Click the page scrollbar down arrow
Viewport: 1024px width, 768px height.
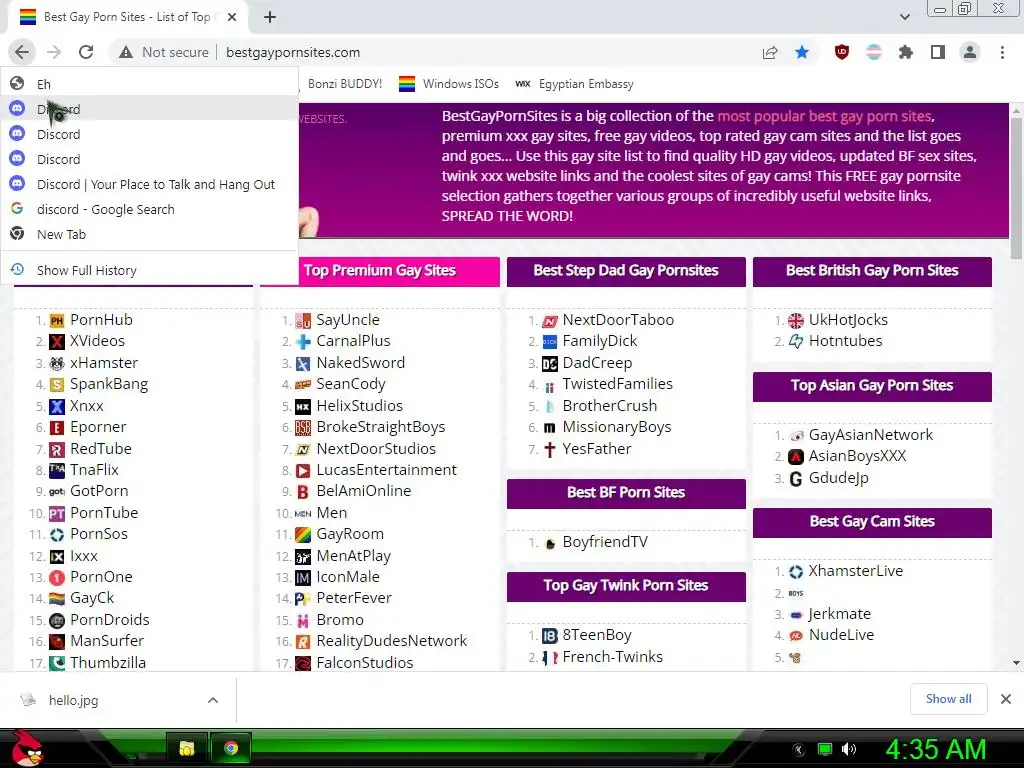point(1016,663)
